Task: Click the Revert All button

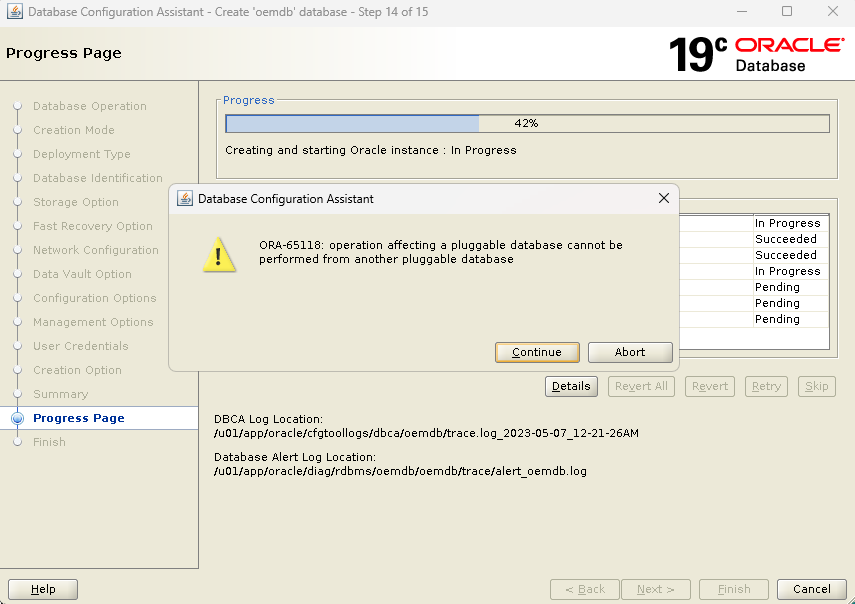Action: tap(641, 386)
